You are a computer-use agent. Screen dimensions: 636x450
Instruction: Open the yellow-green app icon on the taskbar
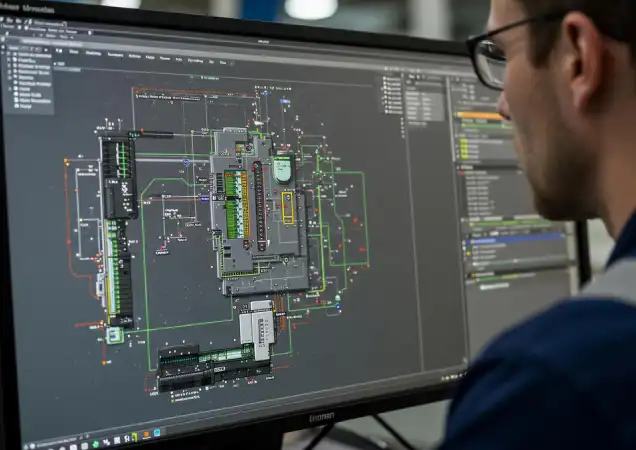coord(133,437)
